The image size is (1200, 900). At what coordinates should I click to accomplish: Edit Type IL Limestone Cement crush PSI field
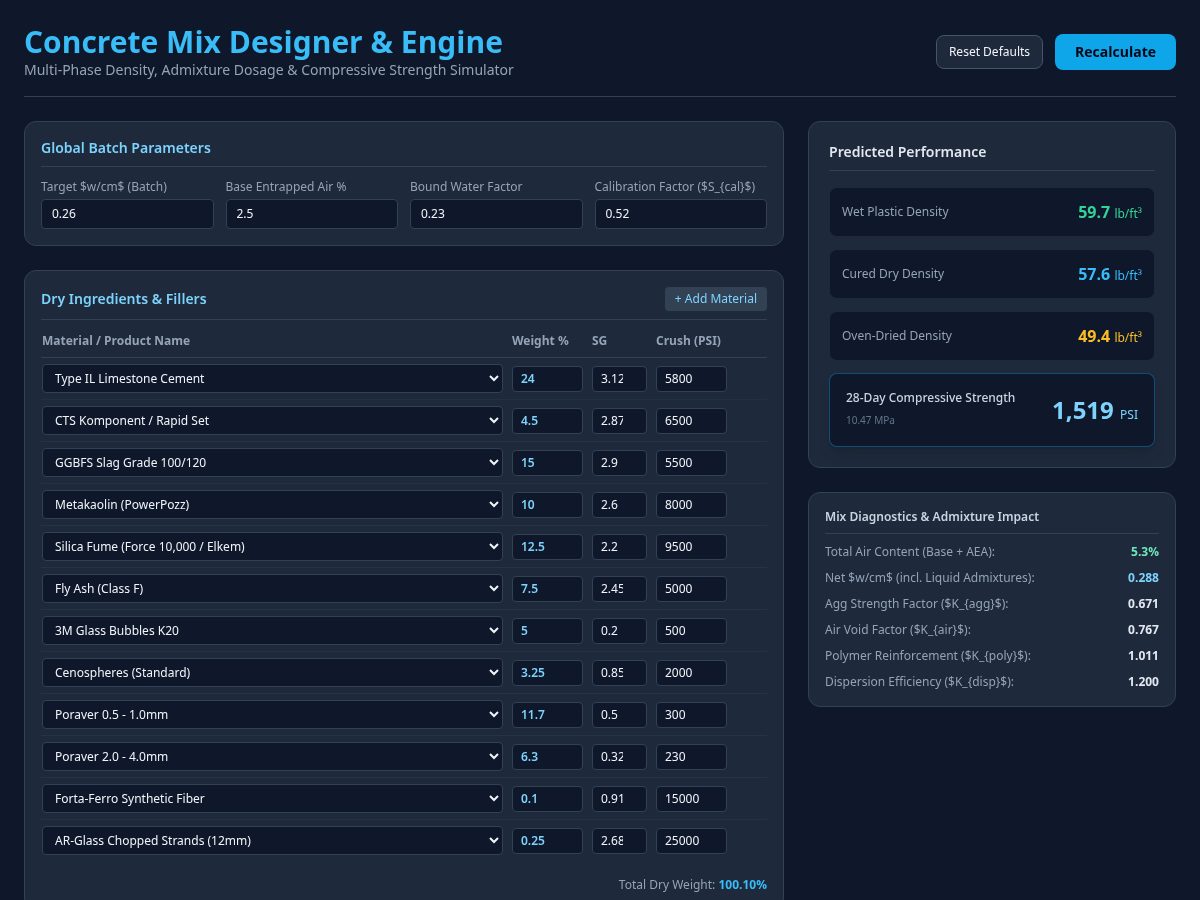pos(691,379)
